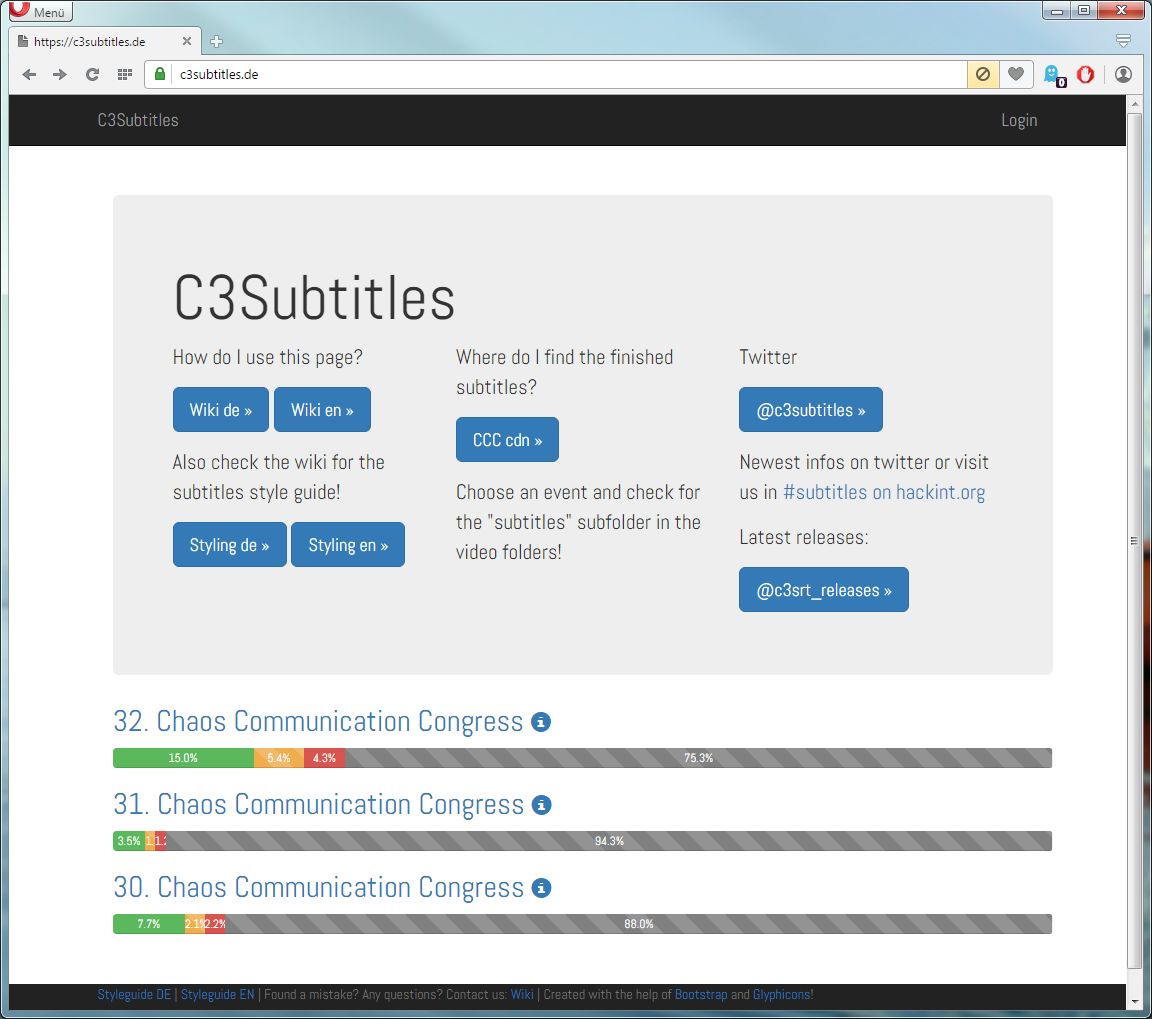Click the 5.4% orange progress segment

[279, 757]
